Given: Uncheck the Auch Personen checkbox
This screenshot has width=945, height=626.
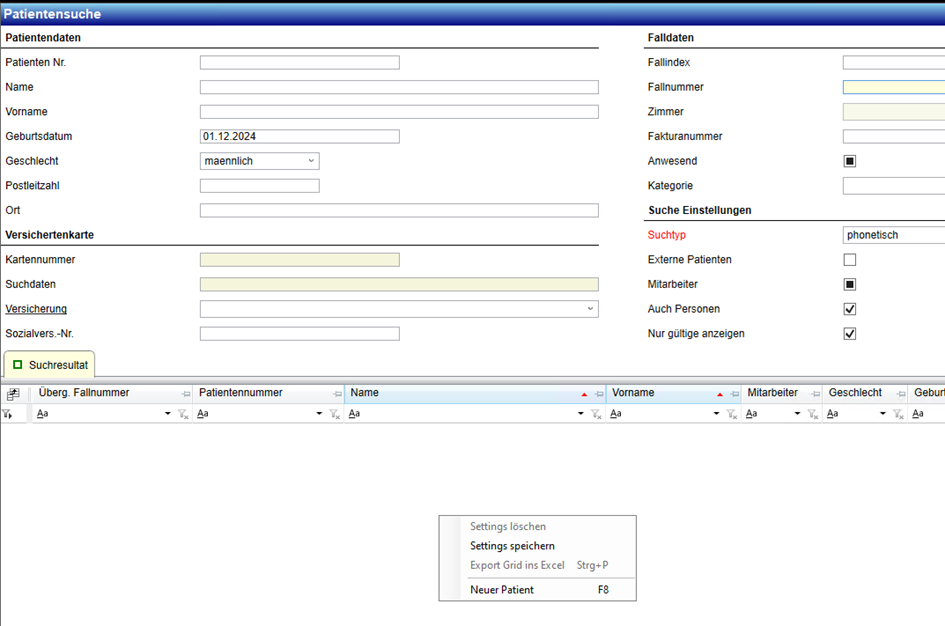Looking at the screenshot, I should coord(850,309).
